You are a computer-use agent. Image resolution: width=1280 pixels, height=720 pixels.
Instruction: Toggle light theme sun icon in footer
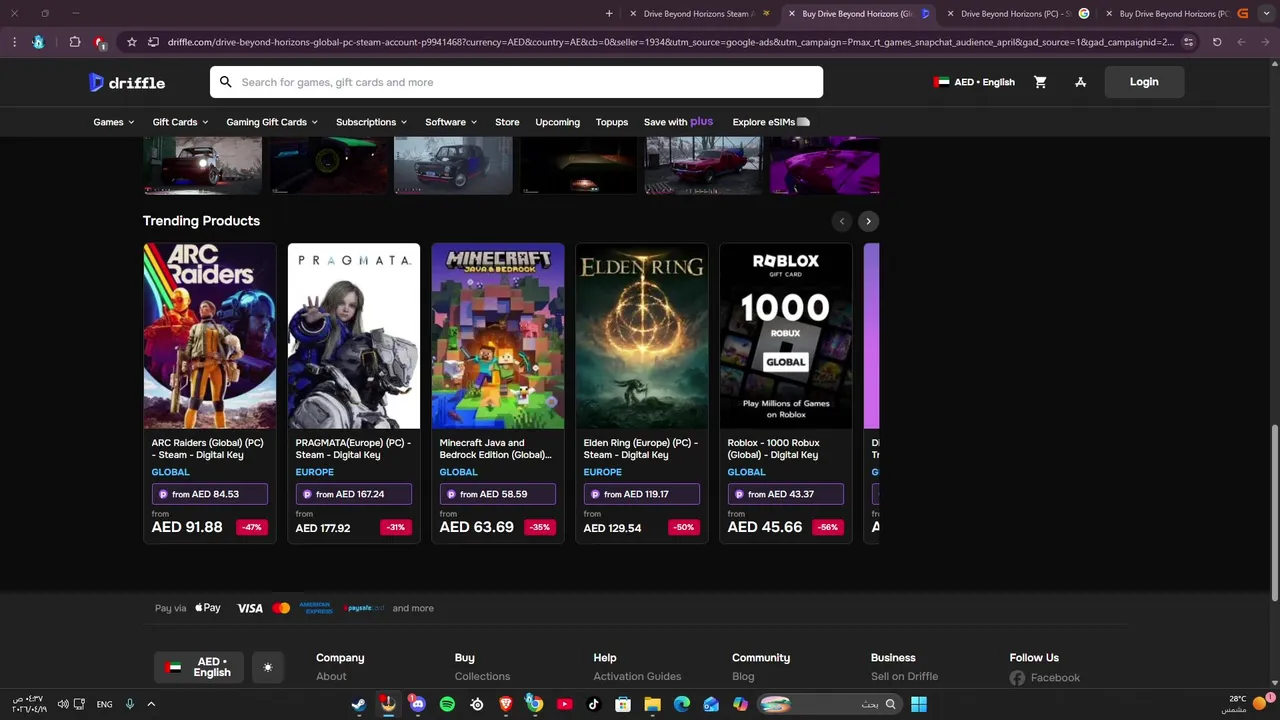(267, 667)
